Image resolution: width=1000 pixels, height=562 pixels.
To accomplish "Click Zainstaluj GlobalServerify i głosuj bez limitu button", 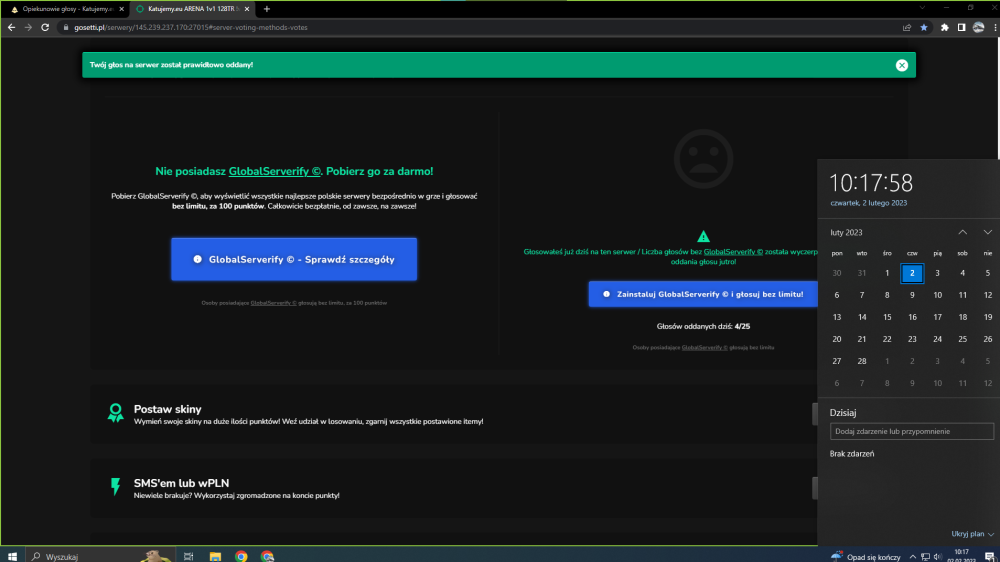I will click(703, 294).
